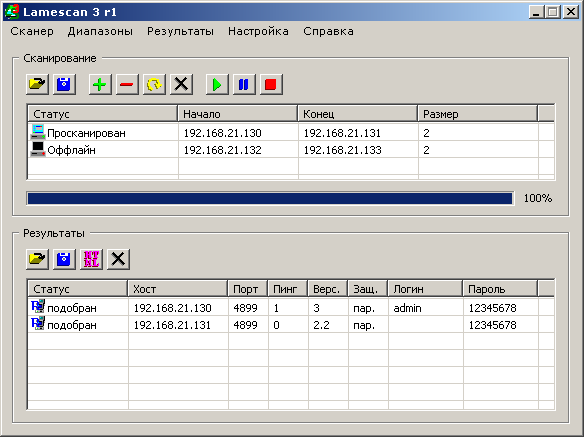This screenshot has width=584, height=437.
Task: Pause the scan with blue pause button
Action: (244, 84)
